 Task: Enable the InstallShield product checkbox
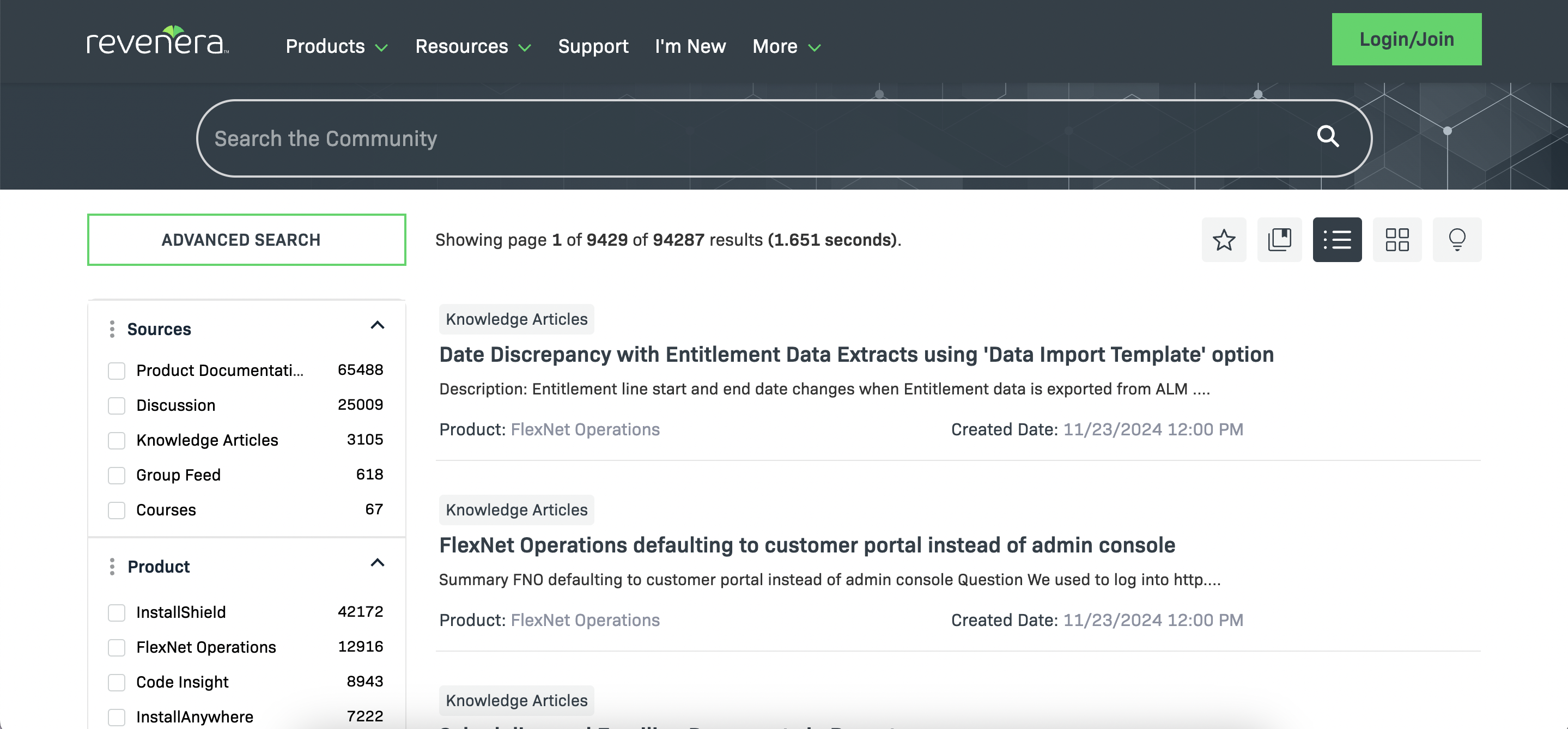click(116, 611)
